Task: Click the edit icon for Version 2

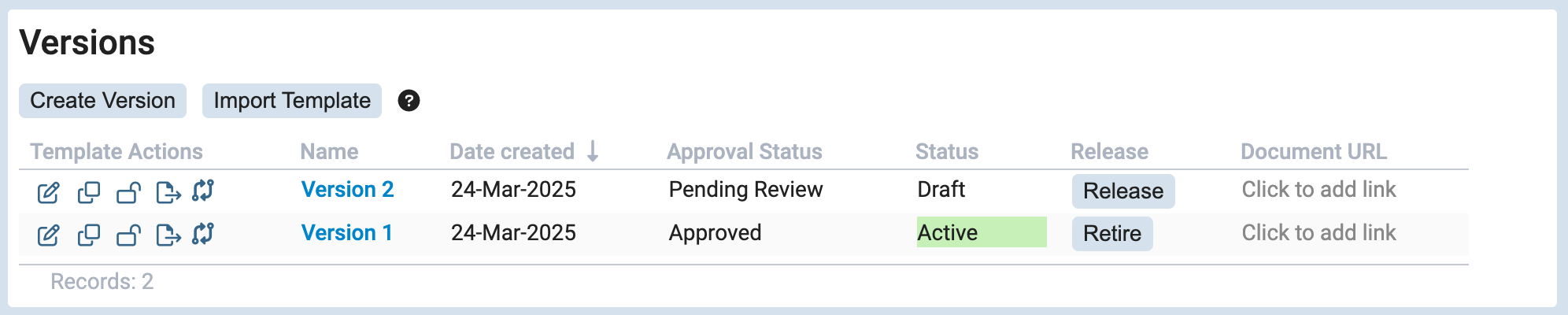Action: 48,191
